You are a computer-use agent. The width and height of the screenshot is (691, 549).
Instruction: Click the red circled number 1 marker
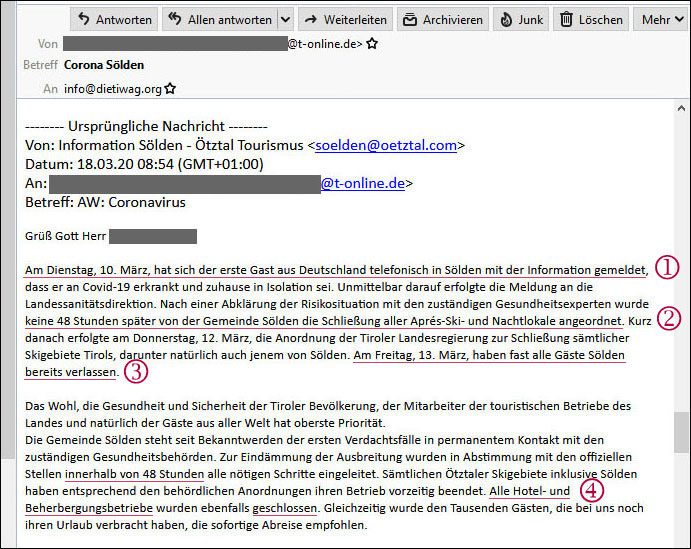[667, 267]
